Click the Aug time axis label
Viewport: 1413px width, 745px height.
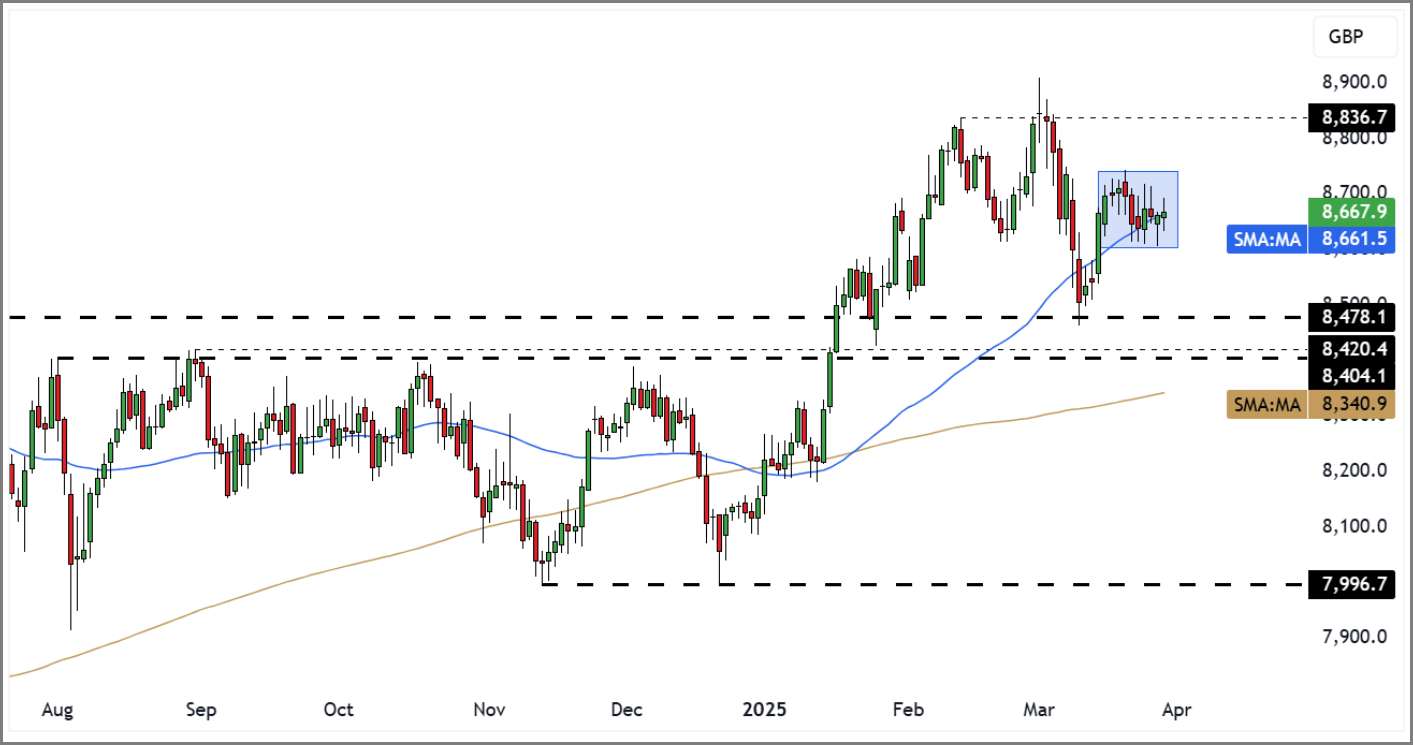58,710
